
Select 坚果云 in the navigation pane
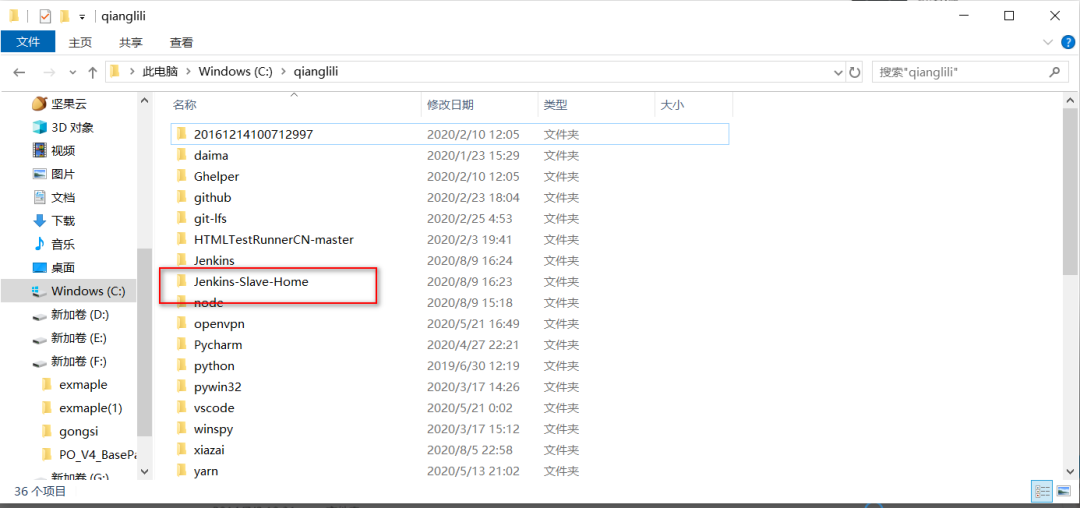click(x=69, y=104)
